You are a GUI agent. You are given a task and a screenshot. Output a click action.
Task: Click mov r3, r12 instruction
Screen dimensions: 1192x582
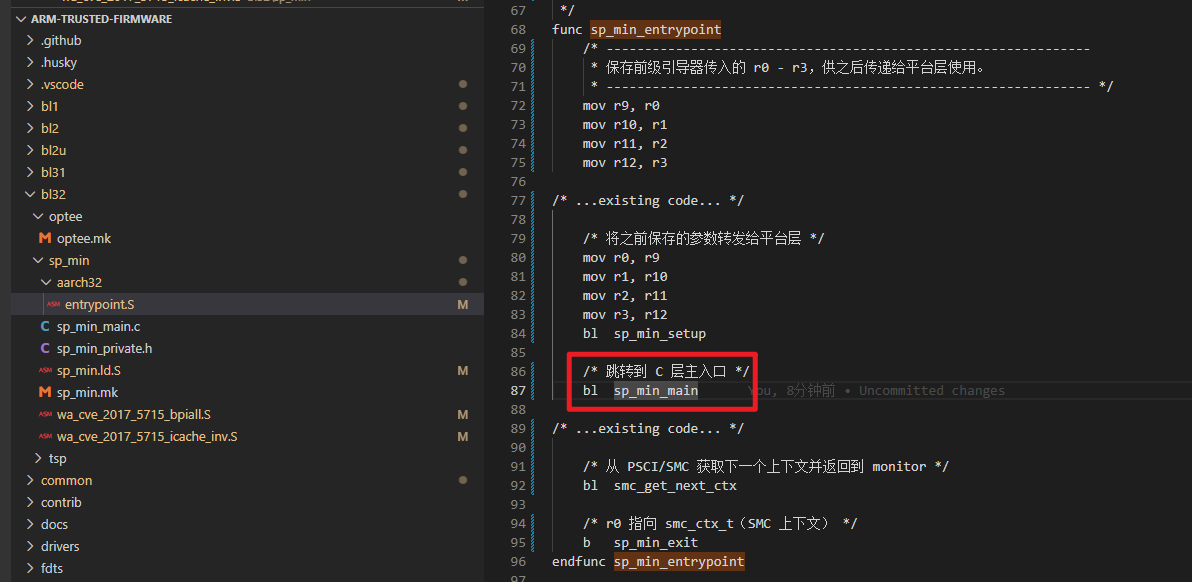[625, 315]
